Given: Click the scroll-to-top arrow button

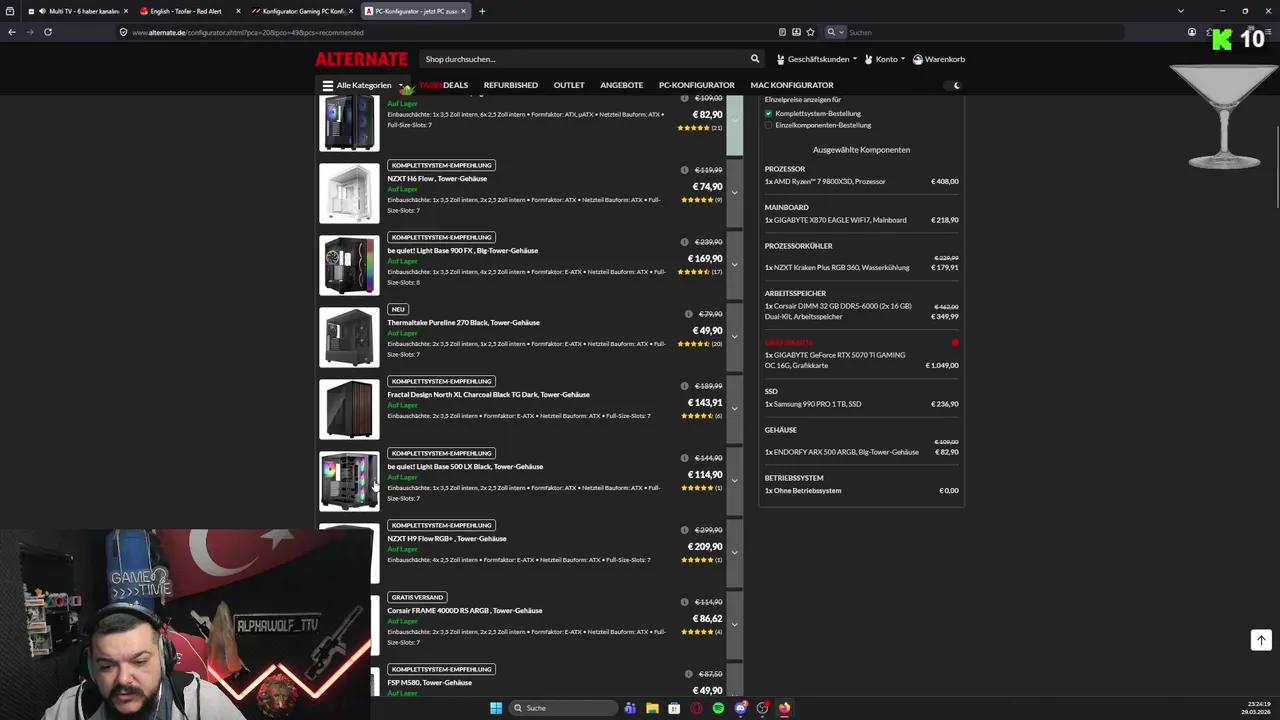Looking at the screenshot, I should tap(1261, 640).
